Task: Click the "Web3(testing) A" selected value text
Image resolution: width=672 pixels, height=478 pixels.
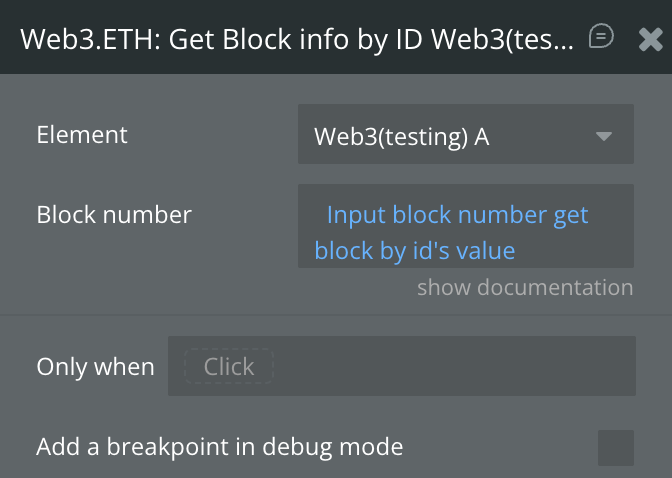Action: 401,136
